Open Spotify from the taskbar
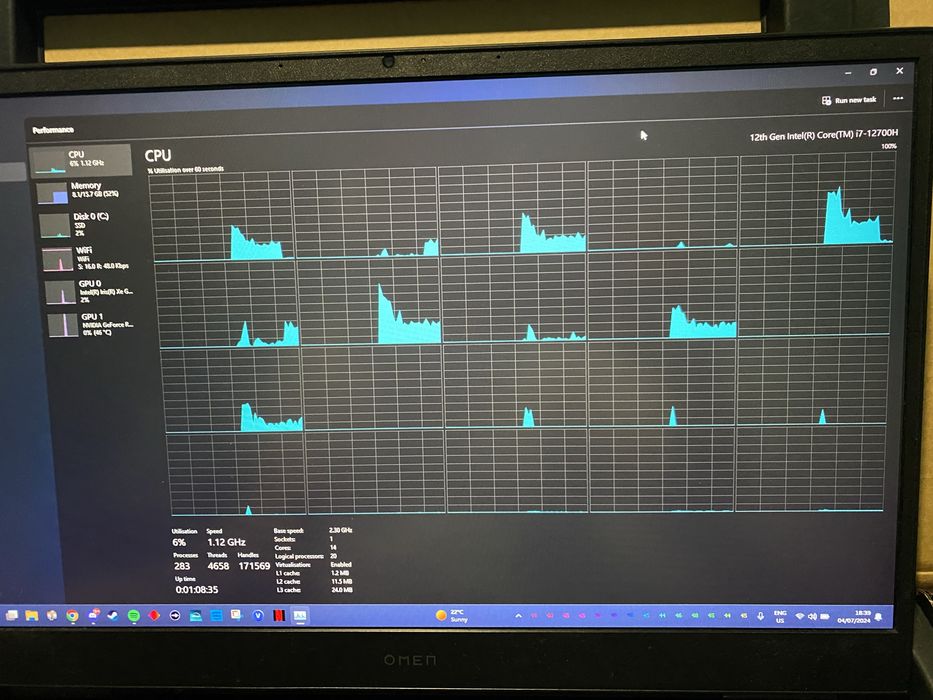This screenshot has height=700, width=933. [x=133, y=616]
